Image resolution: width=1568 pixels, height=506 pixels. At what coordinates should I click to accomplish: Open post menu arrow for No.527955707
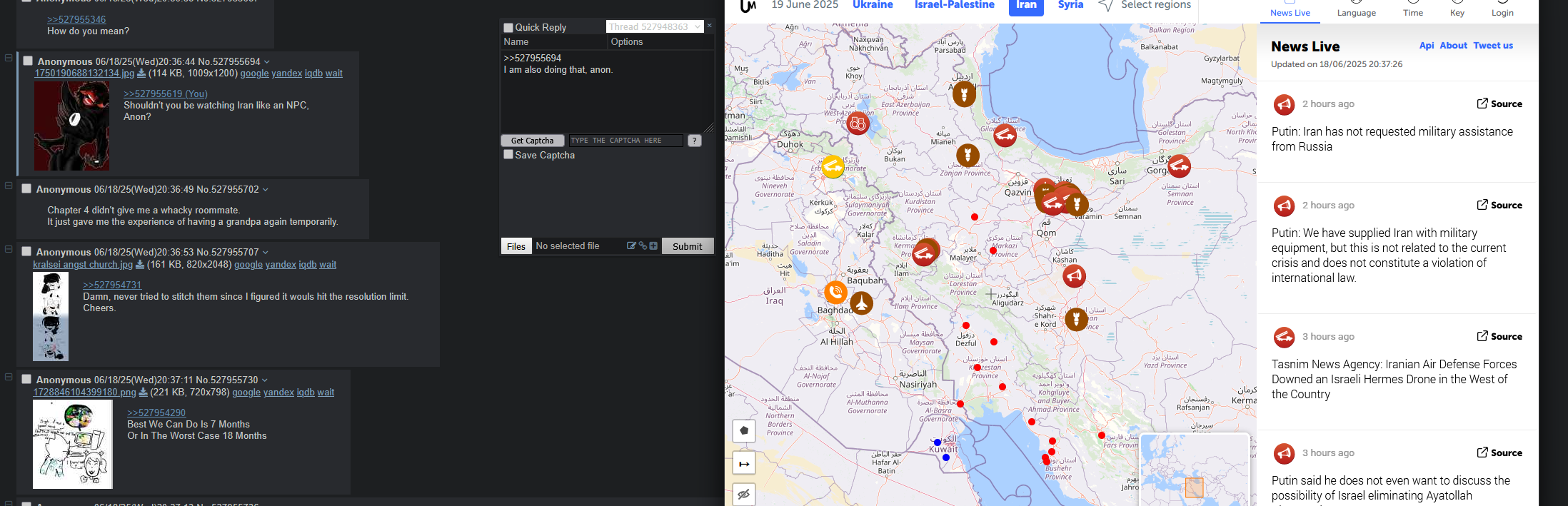point(266,253)
